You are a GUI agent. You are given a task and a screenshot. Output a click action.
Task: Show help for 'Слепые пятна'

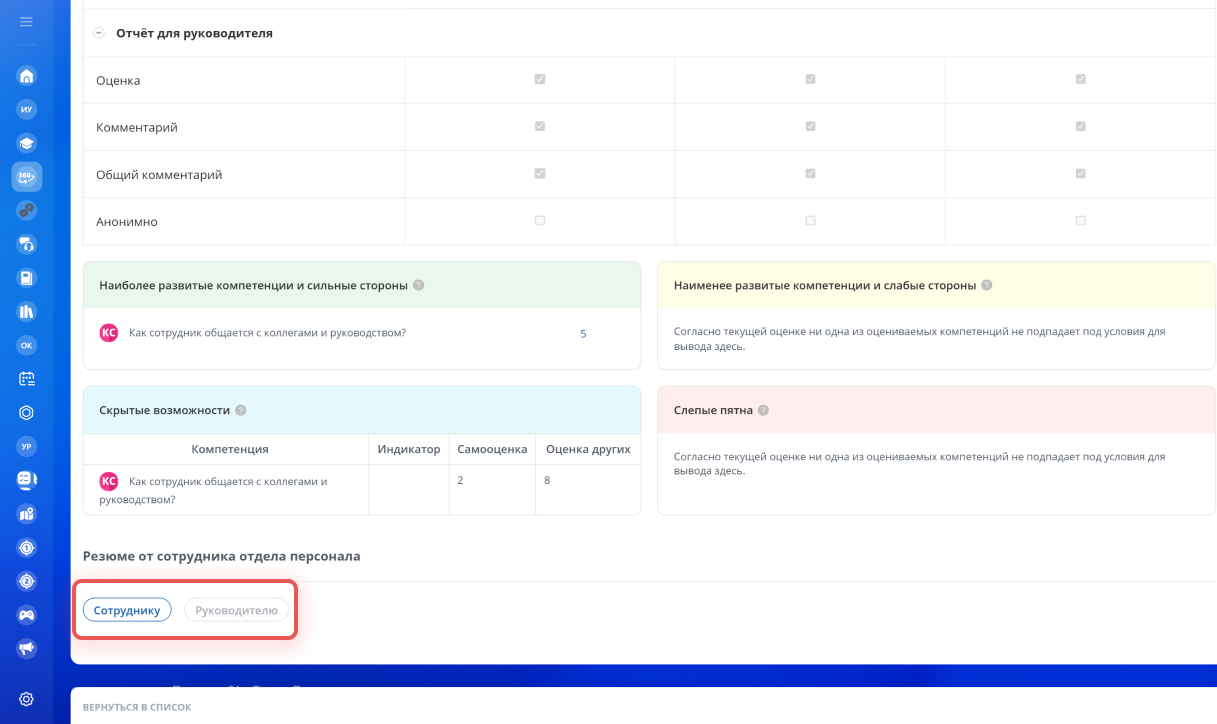point(764,410)
